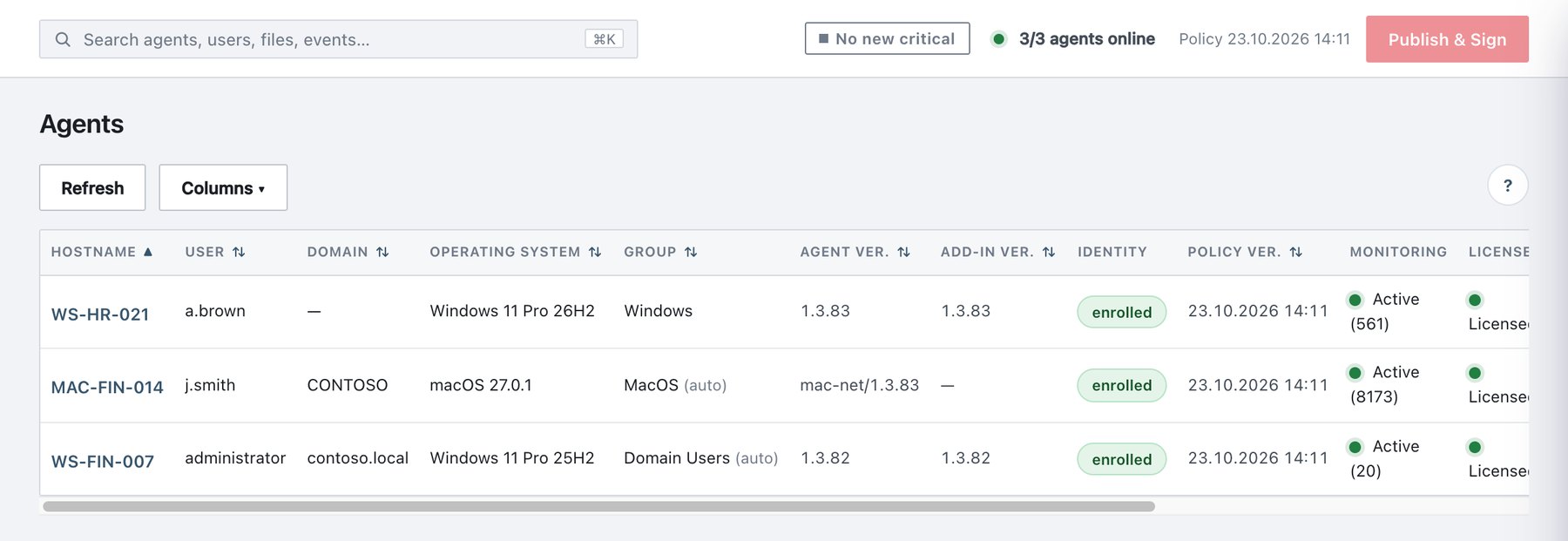
Task: Sort by Group column arrows
Action: pos(691,252)
